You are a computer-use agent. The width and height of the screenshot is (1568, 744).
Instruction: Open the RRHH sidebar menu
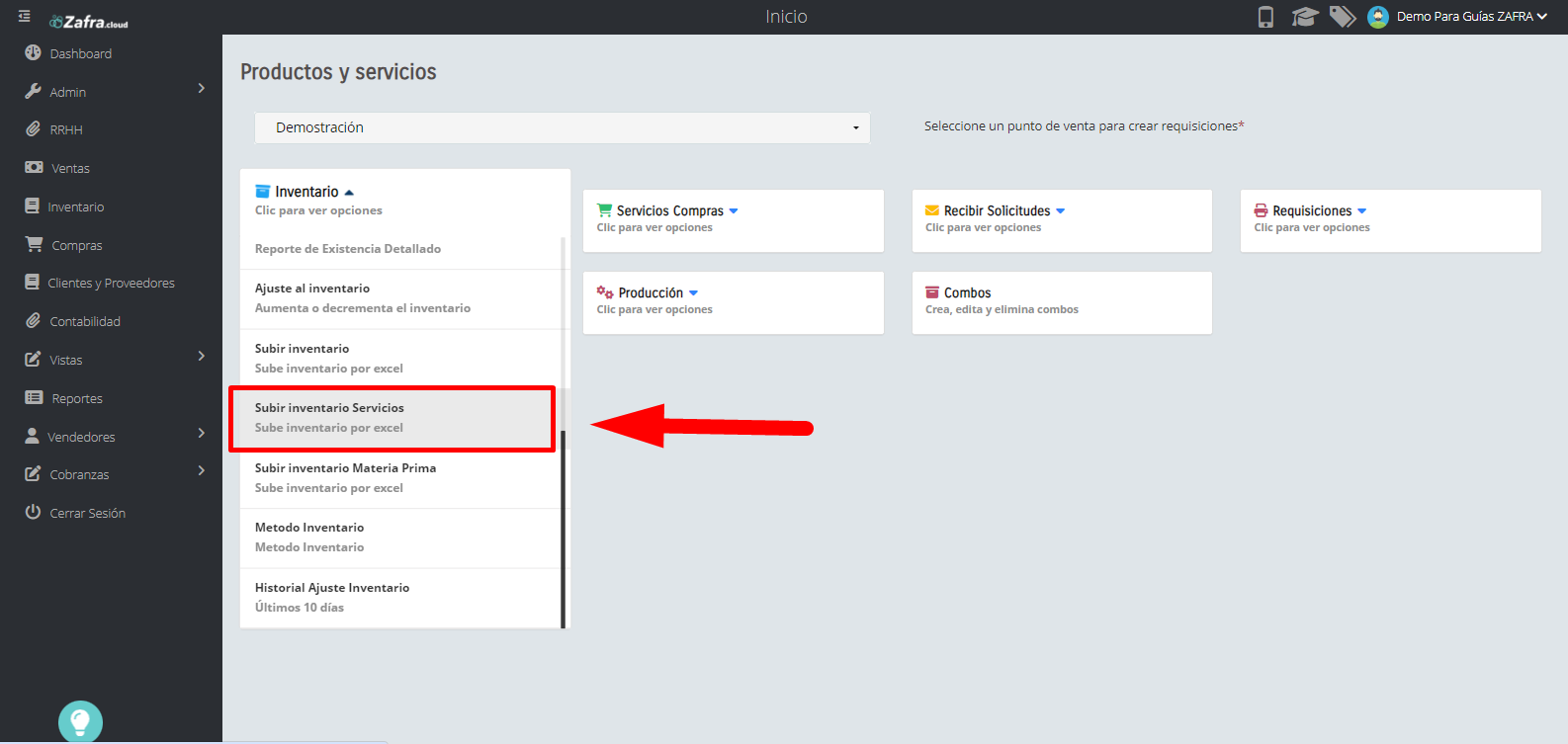pos(66,129)
